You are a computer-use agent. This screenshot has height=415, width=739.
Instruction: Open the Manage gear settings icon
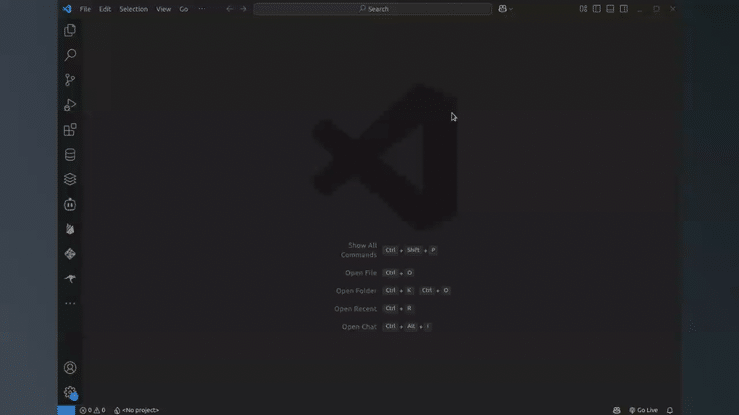point(70,393)
